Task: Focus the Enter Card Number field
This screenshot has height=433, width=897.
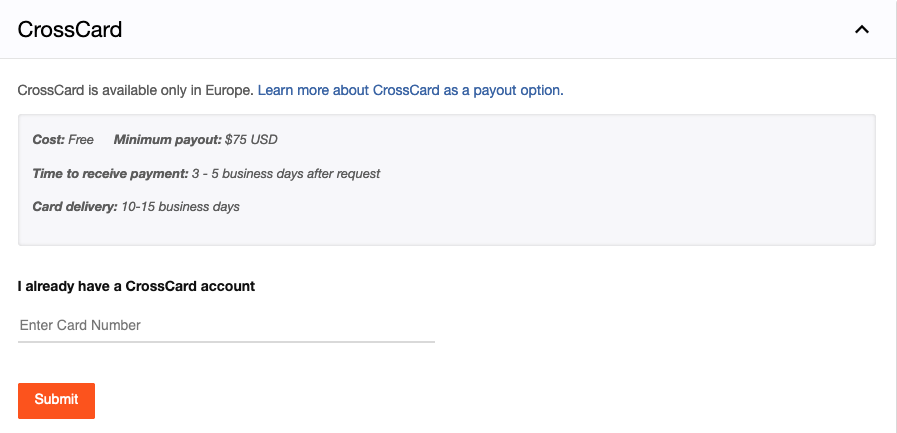Action: (x=226, y=325)
